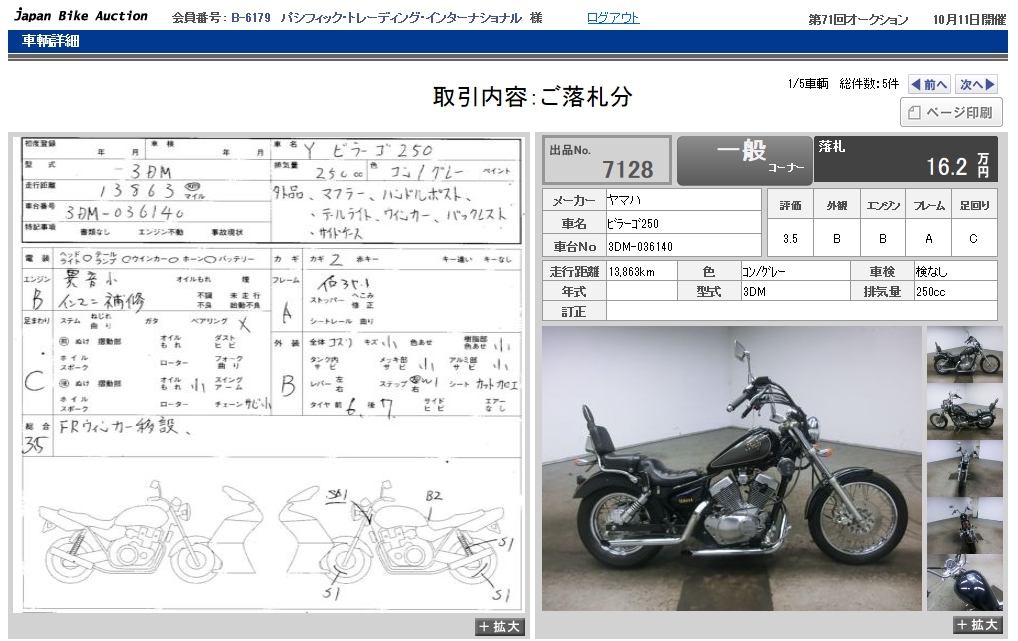This screenshot has height=641, width=1018.
Task: Click the Japan Bike Auction logo
Action: point(81,16)
